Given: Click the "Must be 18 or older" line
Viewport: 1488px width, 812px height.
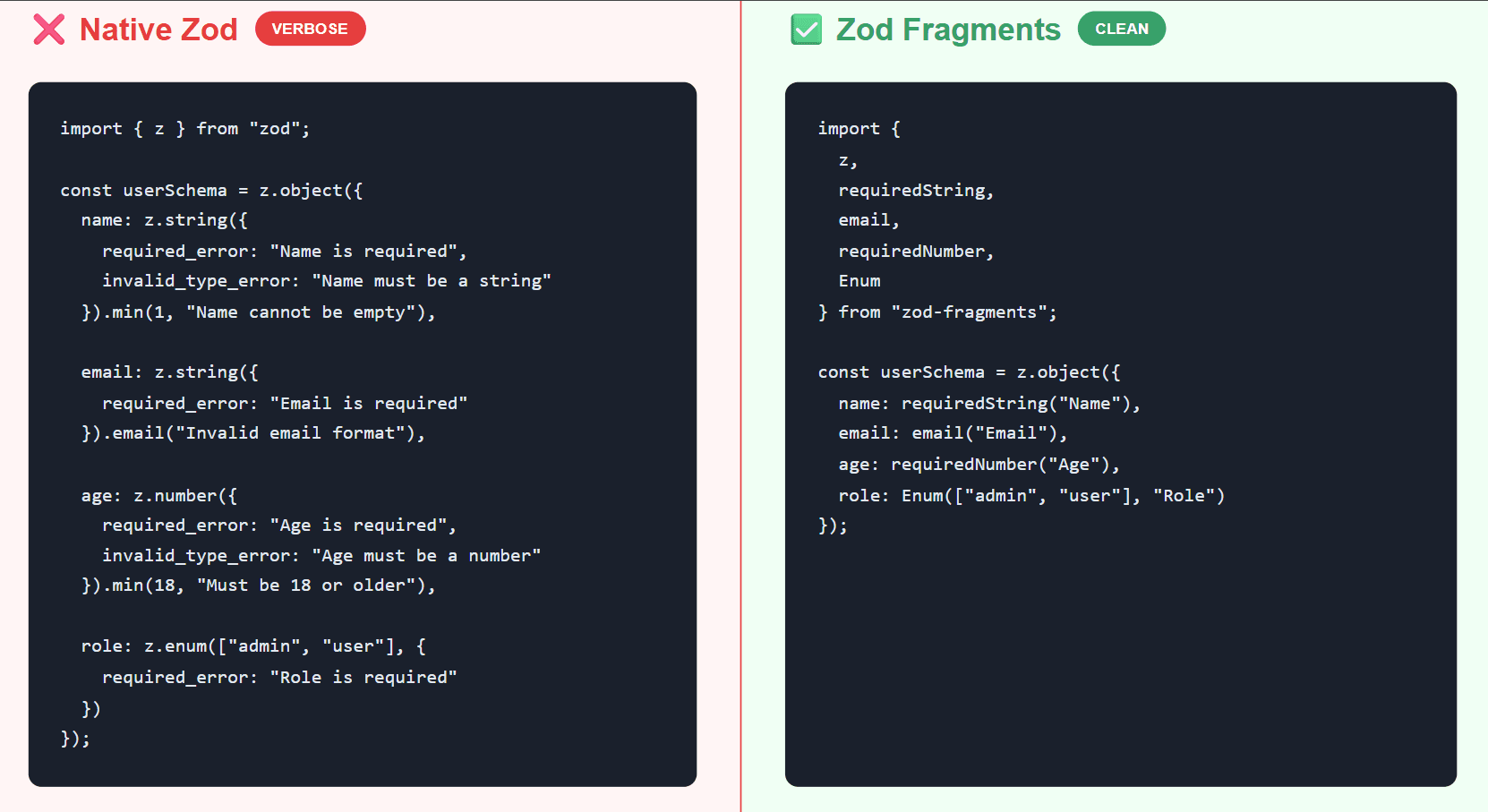Looking at the screenshot, I should pos(258,585).
